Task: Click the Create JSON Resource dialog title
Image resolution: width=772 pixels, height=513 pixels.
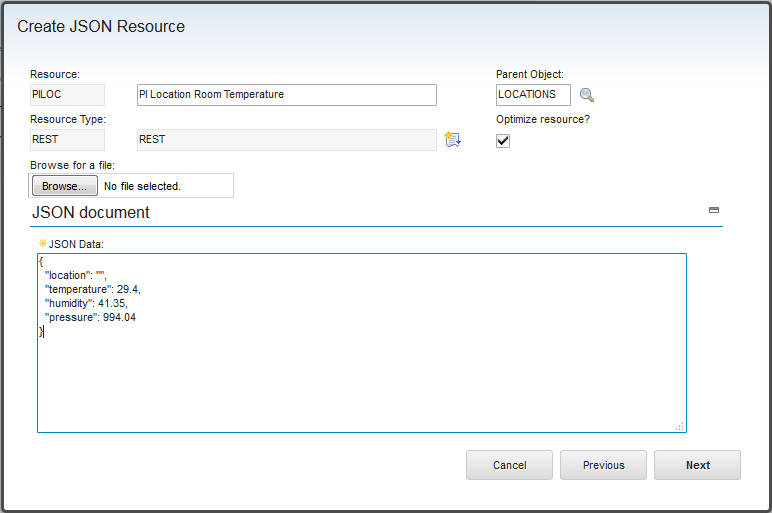Action: point(101,27)
